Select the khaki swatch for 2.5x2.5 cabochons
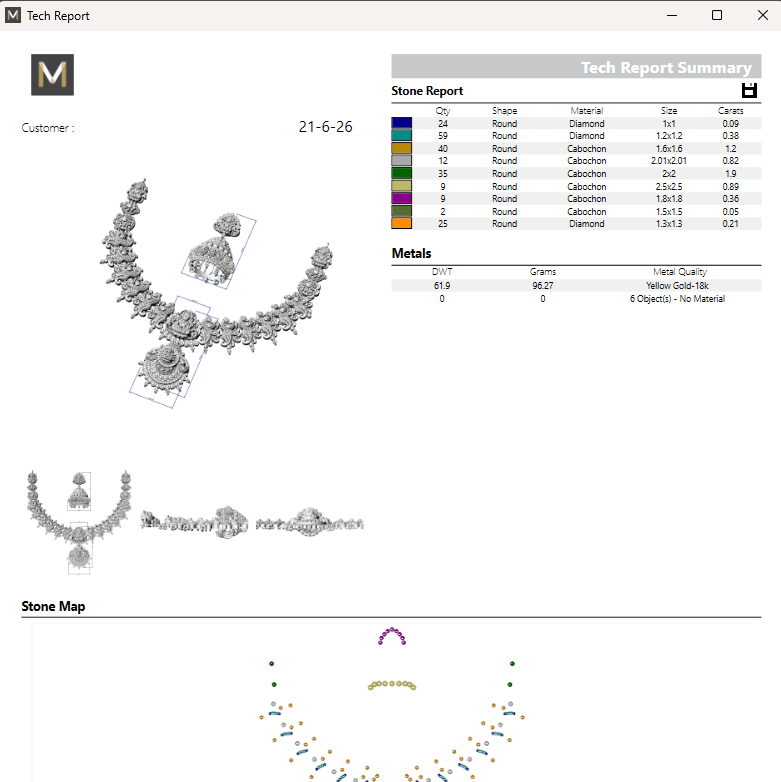The height and width of the screenshot is (782, 781). tap(401, 186)
